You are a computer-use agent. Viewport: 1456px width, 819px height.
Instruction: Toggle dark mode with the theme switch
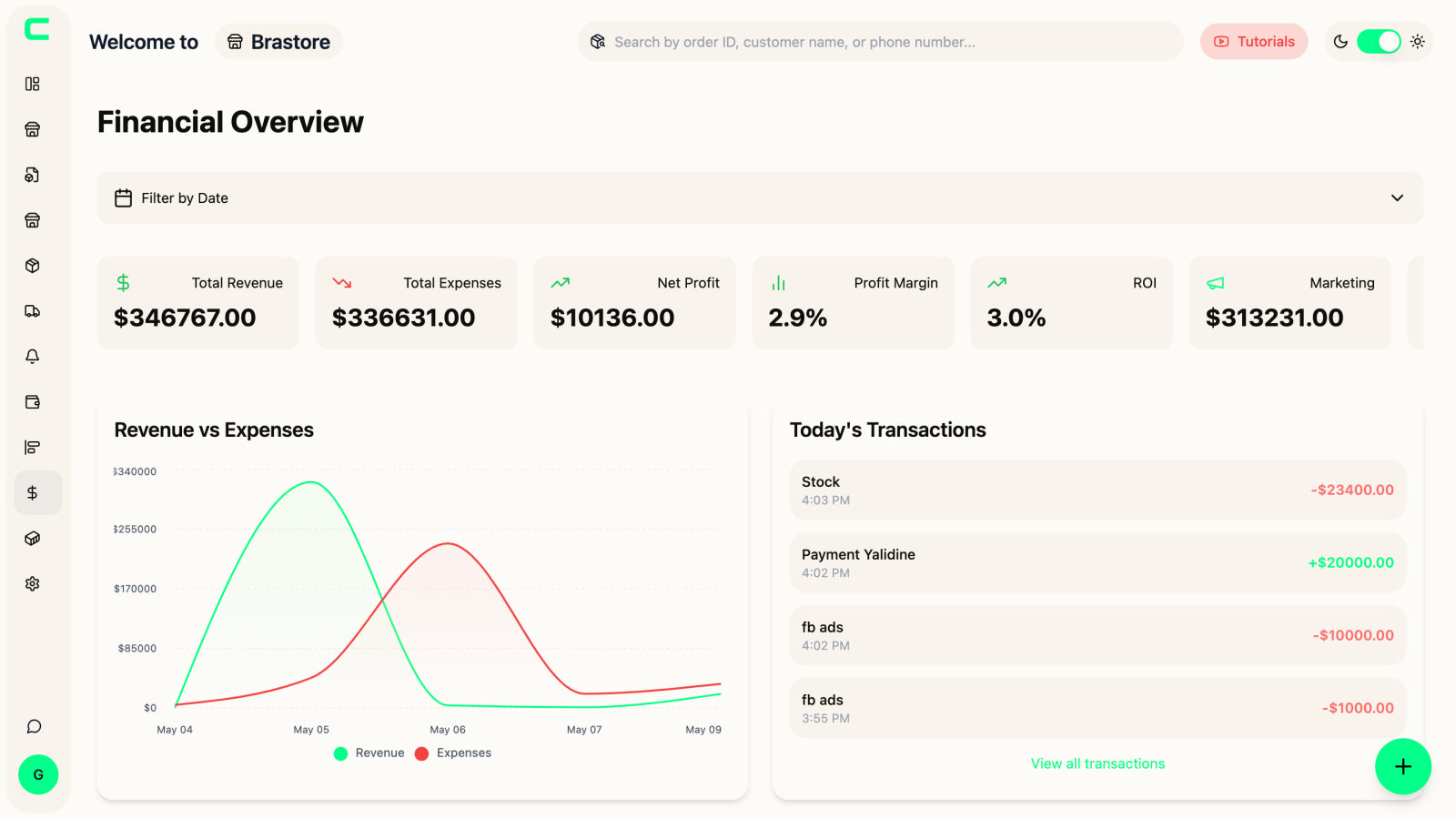tap(1378, 42)
